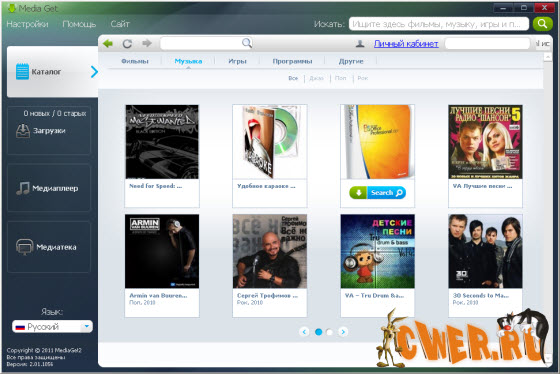Open the Настройки menu
Image resolution: width=560 pixels, height=374 pixels.
(x=28, y=24)
